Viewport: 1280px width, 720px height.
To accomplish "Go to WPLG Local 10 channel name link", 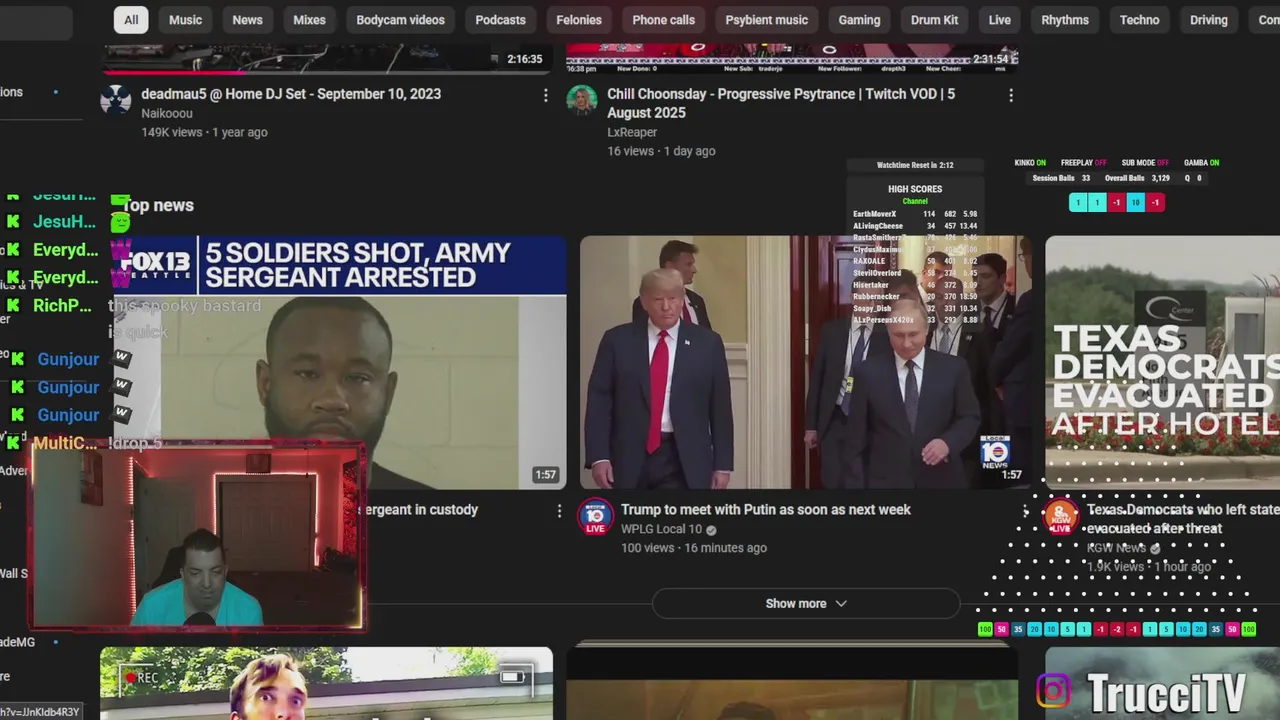I will coord(661,529).
